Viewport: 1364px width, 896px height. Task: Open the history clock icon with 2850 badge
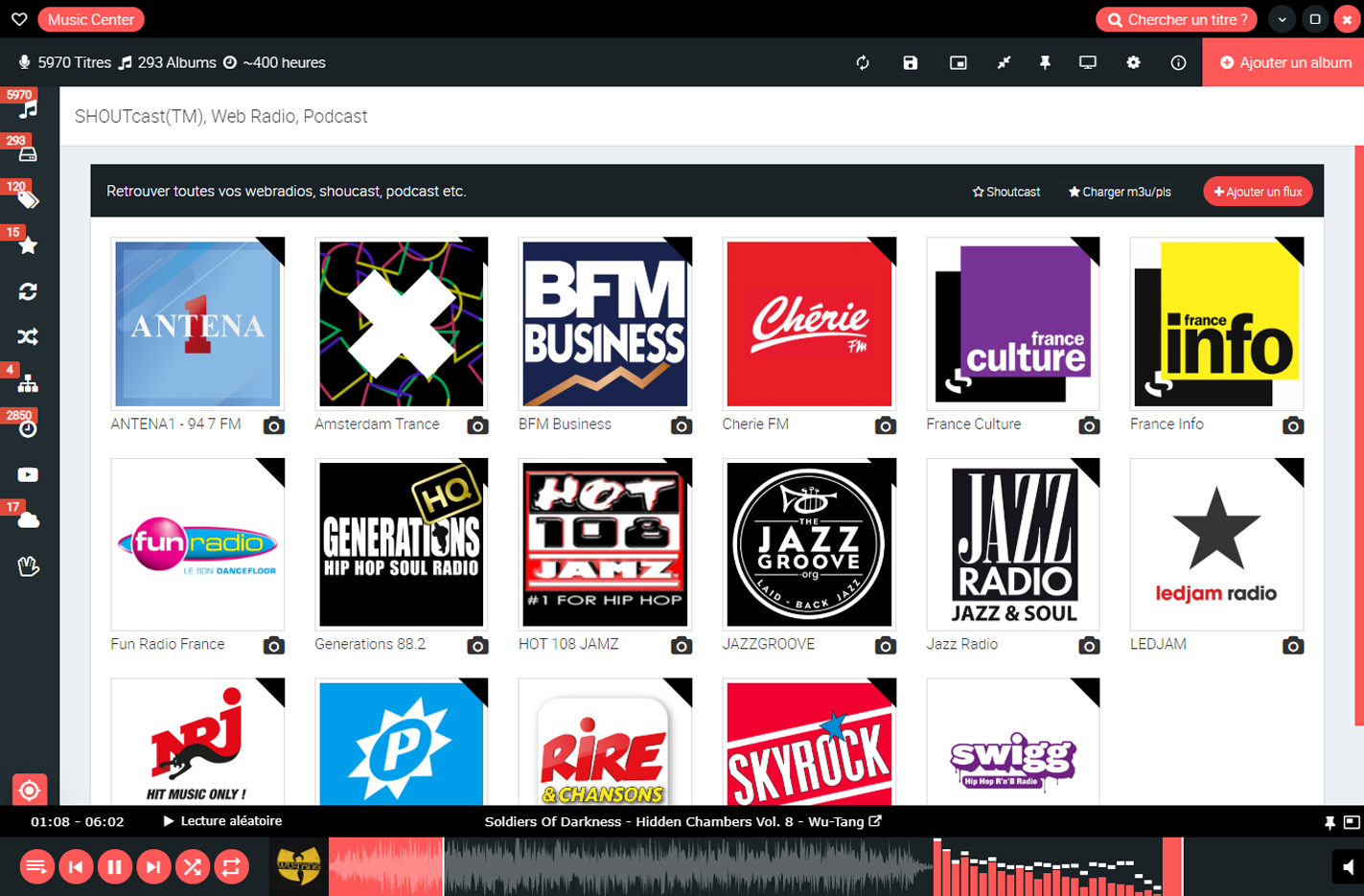coord(28,428)
